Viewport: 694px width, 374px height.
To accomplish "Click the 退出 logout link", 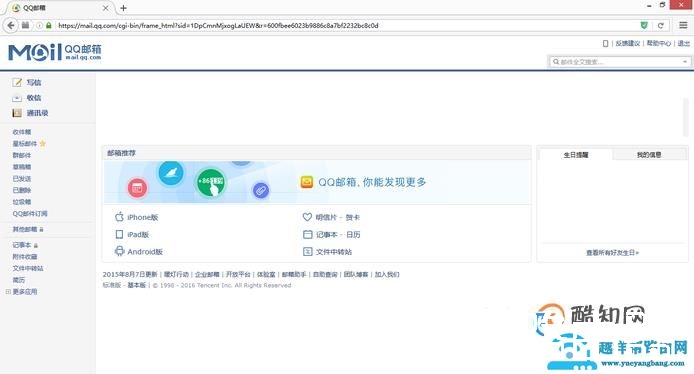I will [x=683, y=43].
